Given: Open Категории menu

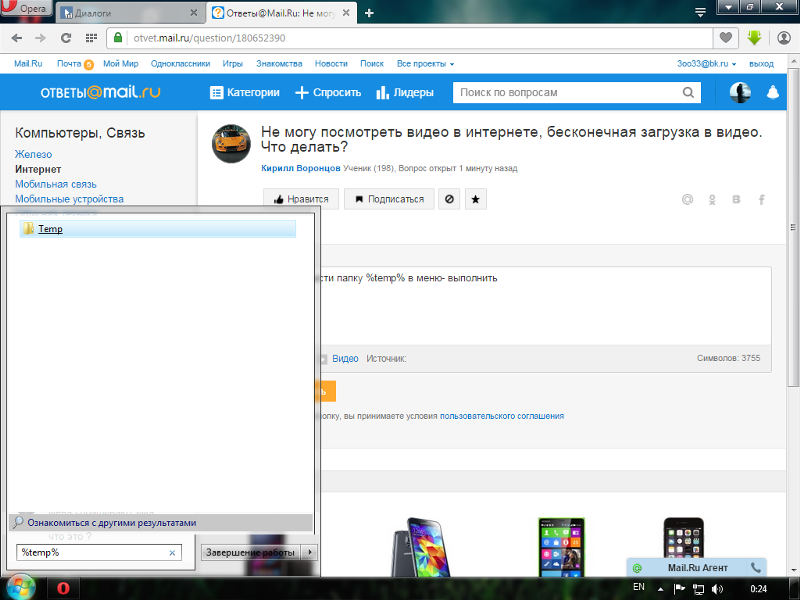Looking at the screenshot, I should click(x=245, y=92).
